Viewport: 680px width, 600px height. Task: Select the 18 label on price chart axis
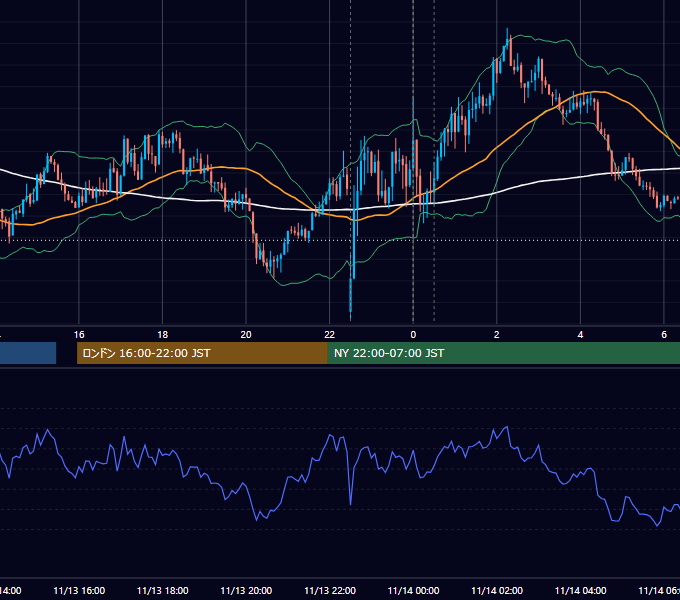[x=163, y=335]
